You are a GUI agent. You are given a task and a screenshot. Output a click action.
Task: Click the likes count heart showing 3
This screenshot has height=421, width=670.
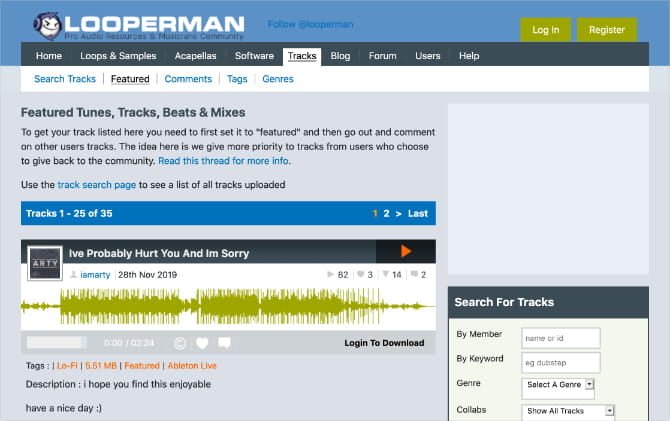(361, 274)
